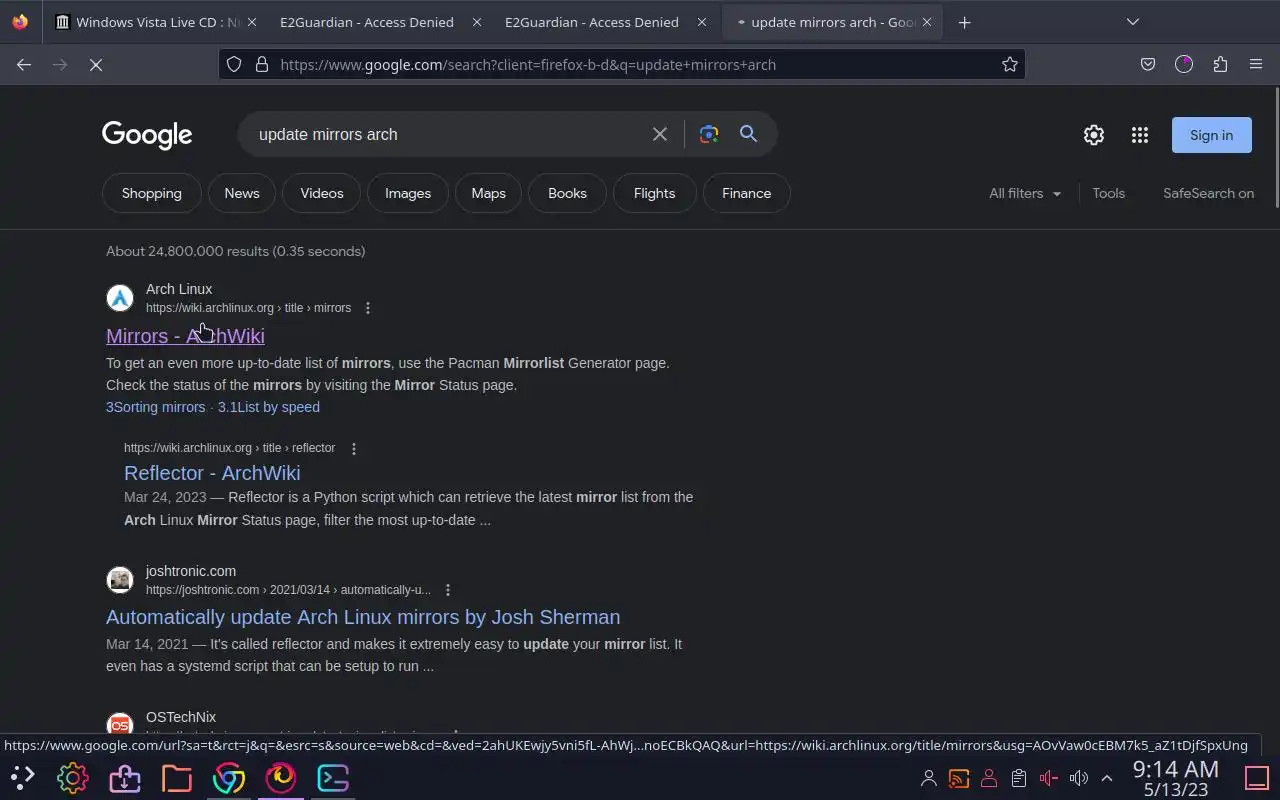Open the list all tabs dropdown
Viewport: 1280px width, 800px height.
tap(1132, 22)
